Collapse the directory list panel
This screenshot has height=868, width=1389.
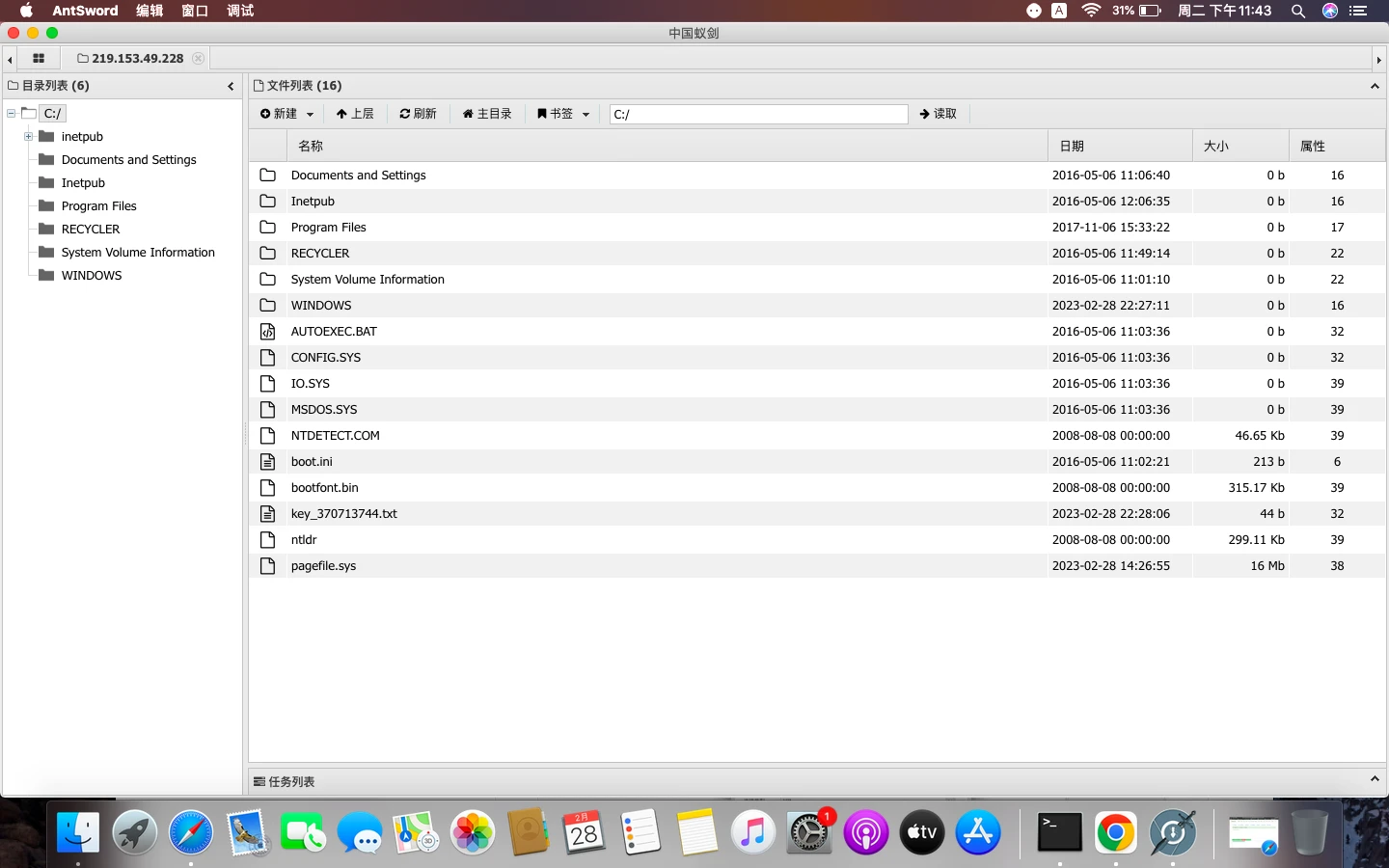(231, 86)
